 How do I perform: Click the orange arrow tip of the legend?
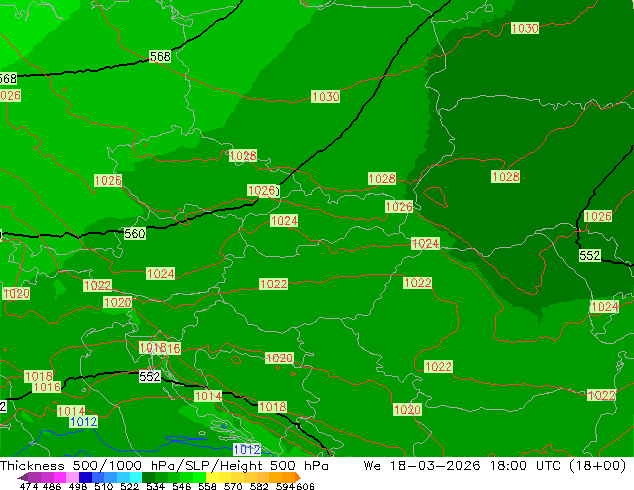[298, 477]
